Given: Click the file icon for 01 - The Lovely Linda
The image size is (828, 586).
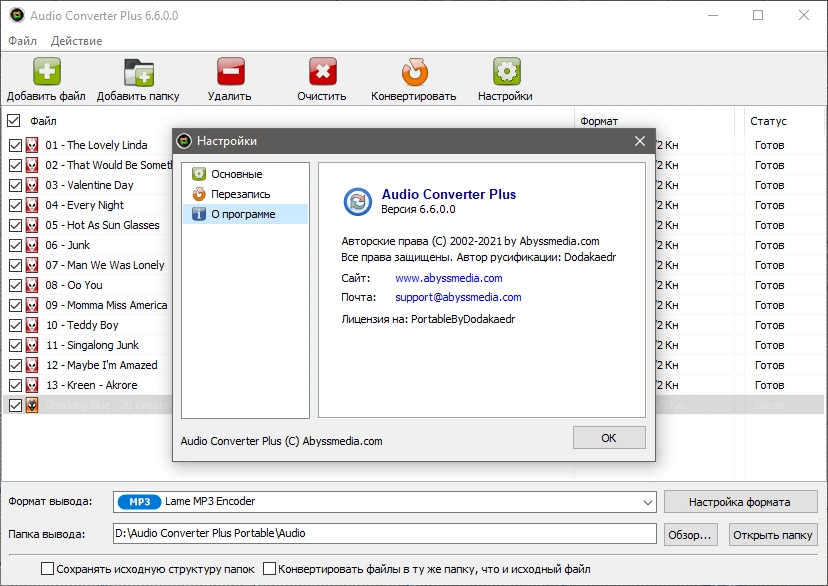Looking at the screenshot, I should 32,145.
